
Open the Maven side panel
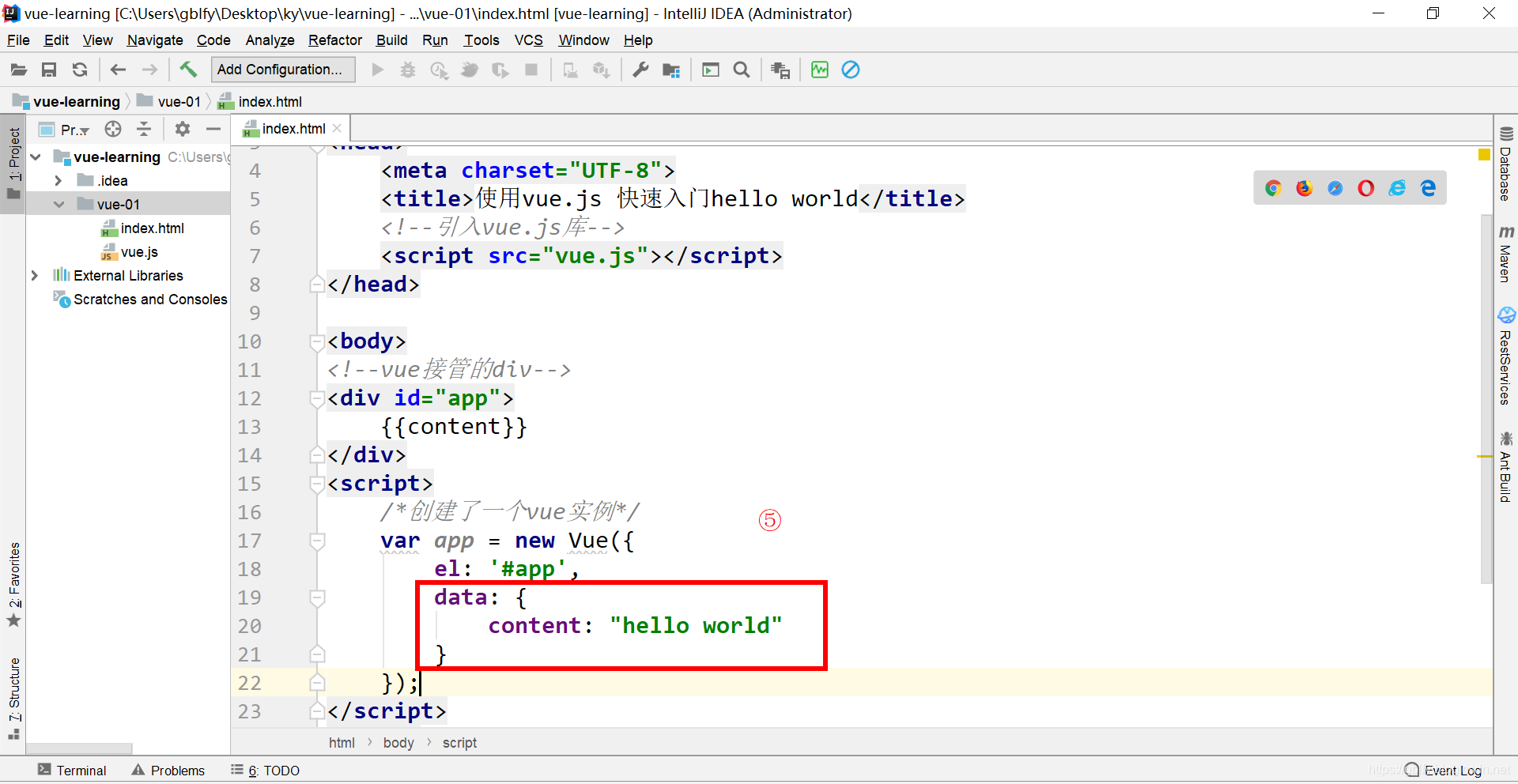click(x=1505, y=254)
